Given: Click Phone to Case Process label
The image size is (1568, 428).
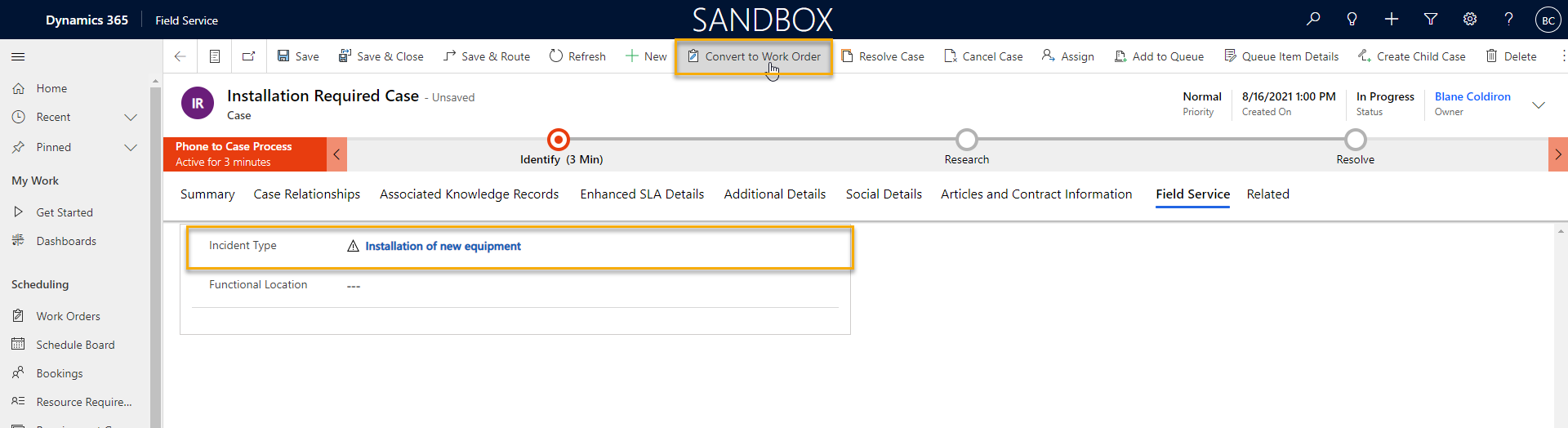Looking at the screenshot, I should (x=234, y=146).
